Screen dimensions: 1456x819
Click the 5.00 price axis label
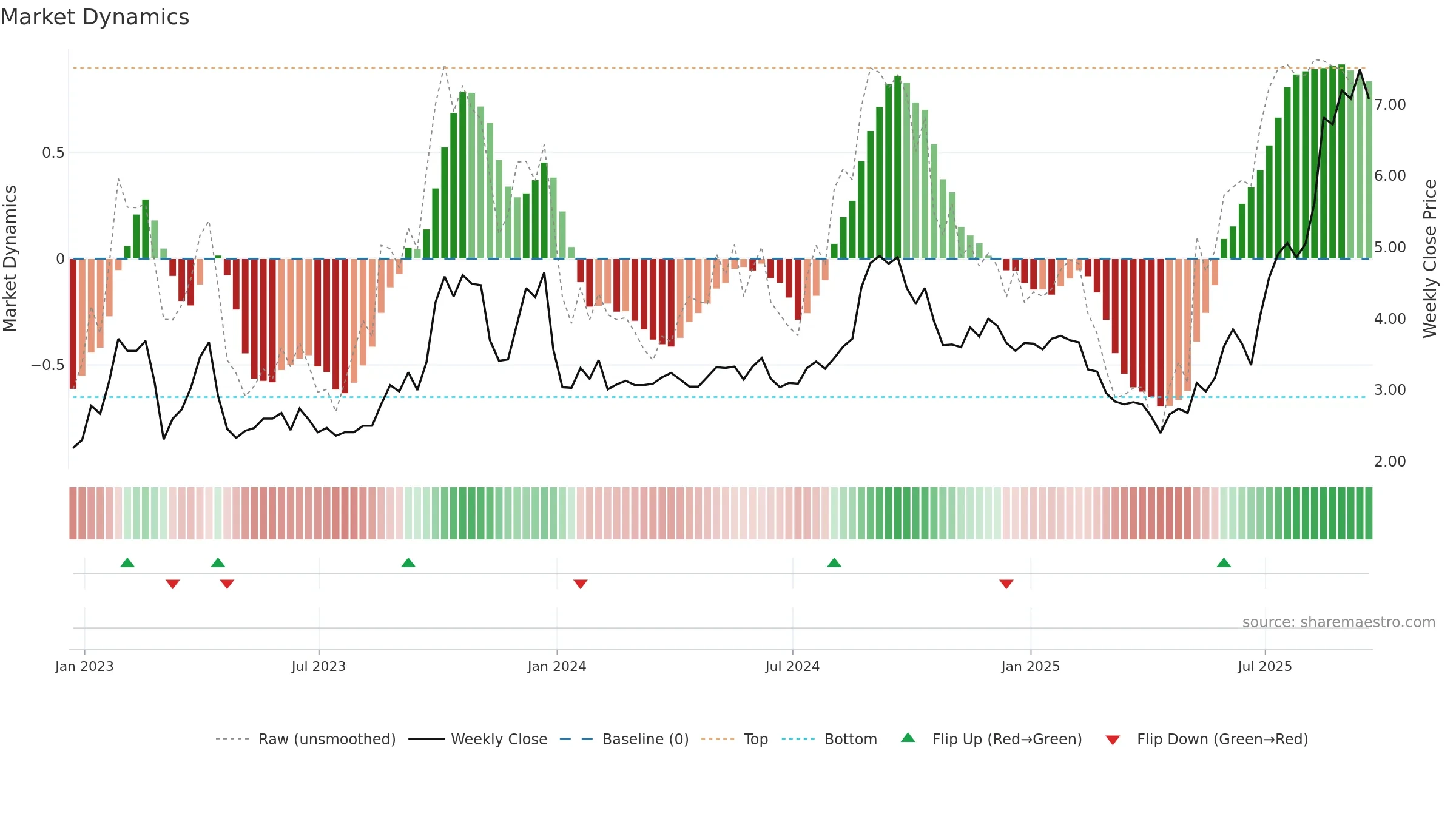(1390, 247)
